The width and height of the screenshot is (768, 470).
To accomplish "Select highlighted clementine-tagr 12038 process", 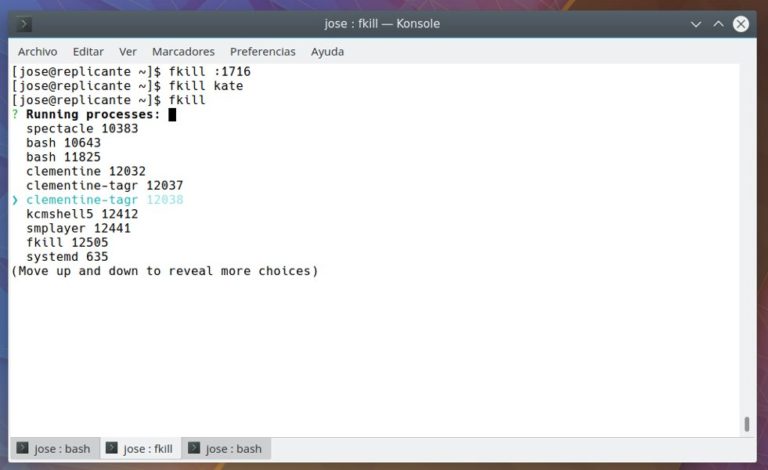I will click(x=104, y=200).
